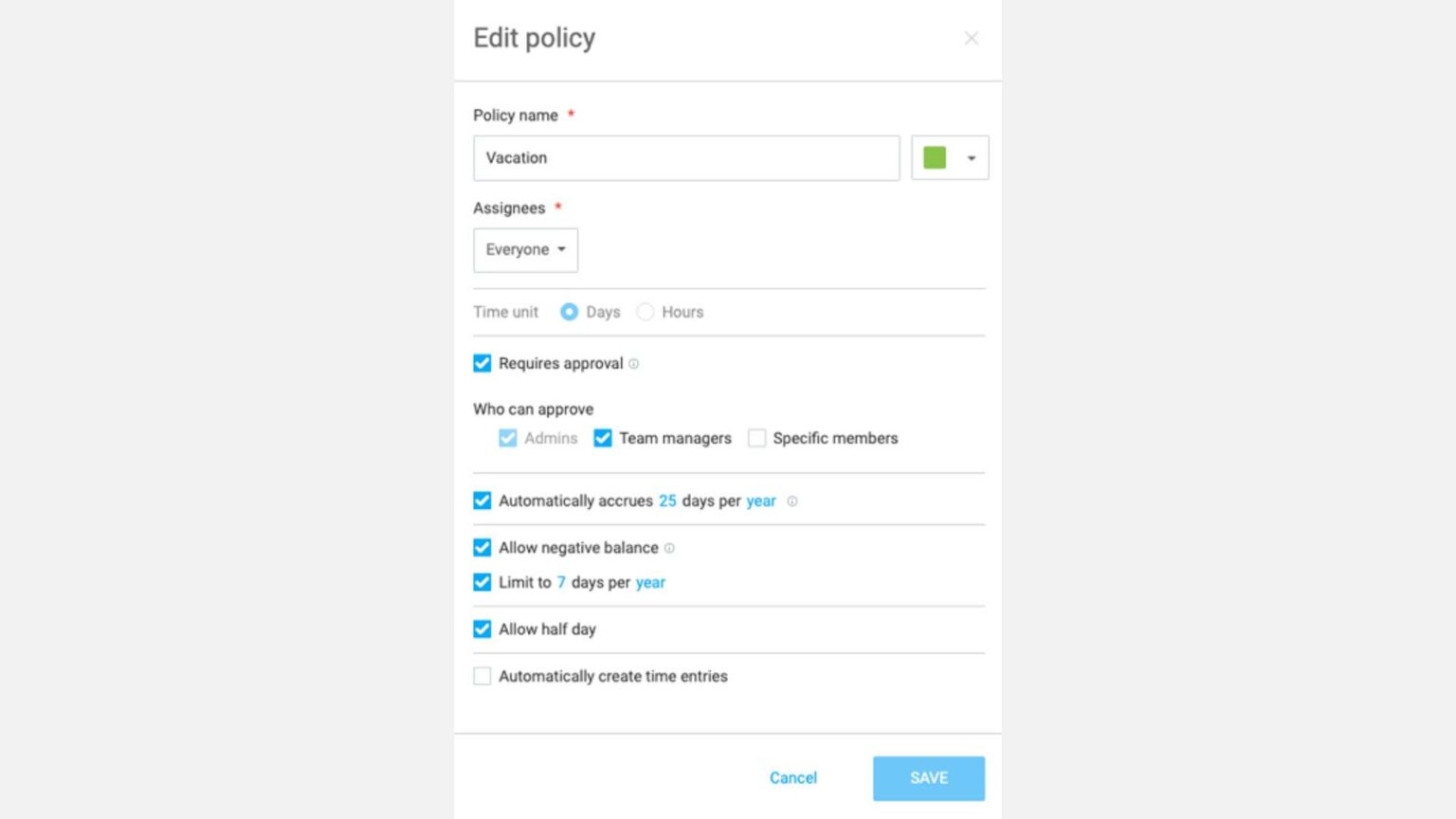
Task: Open the Everyone assignees dropdown
Action: pyautogui.click(x=525, y=249)
